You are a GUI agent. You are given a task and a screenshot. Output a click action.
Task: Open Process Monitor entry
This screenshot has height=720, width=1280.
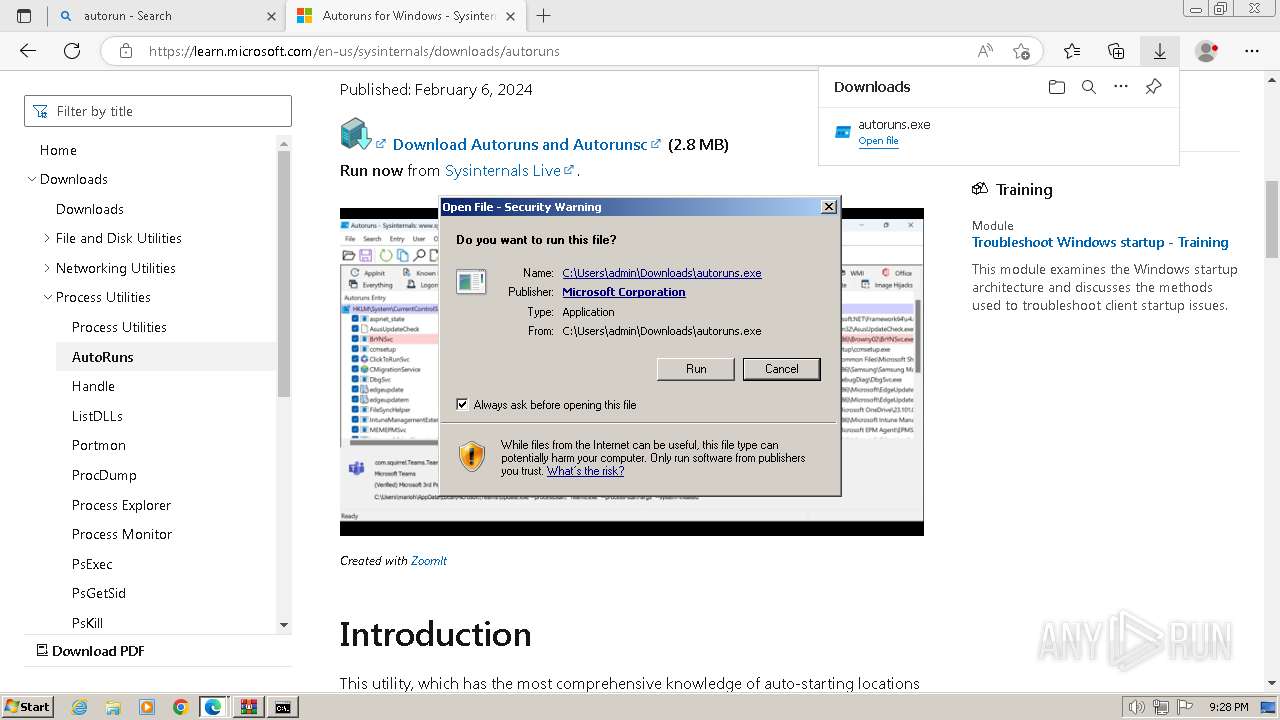tap(122, 534)
